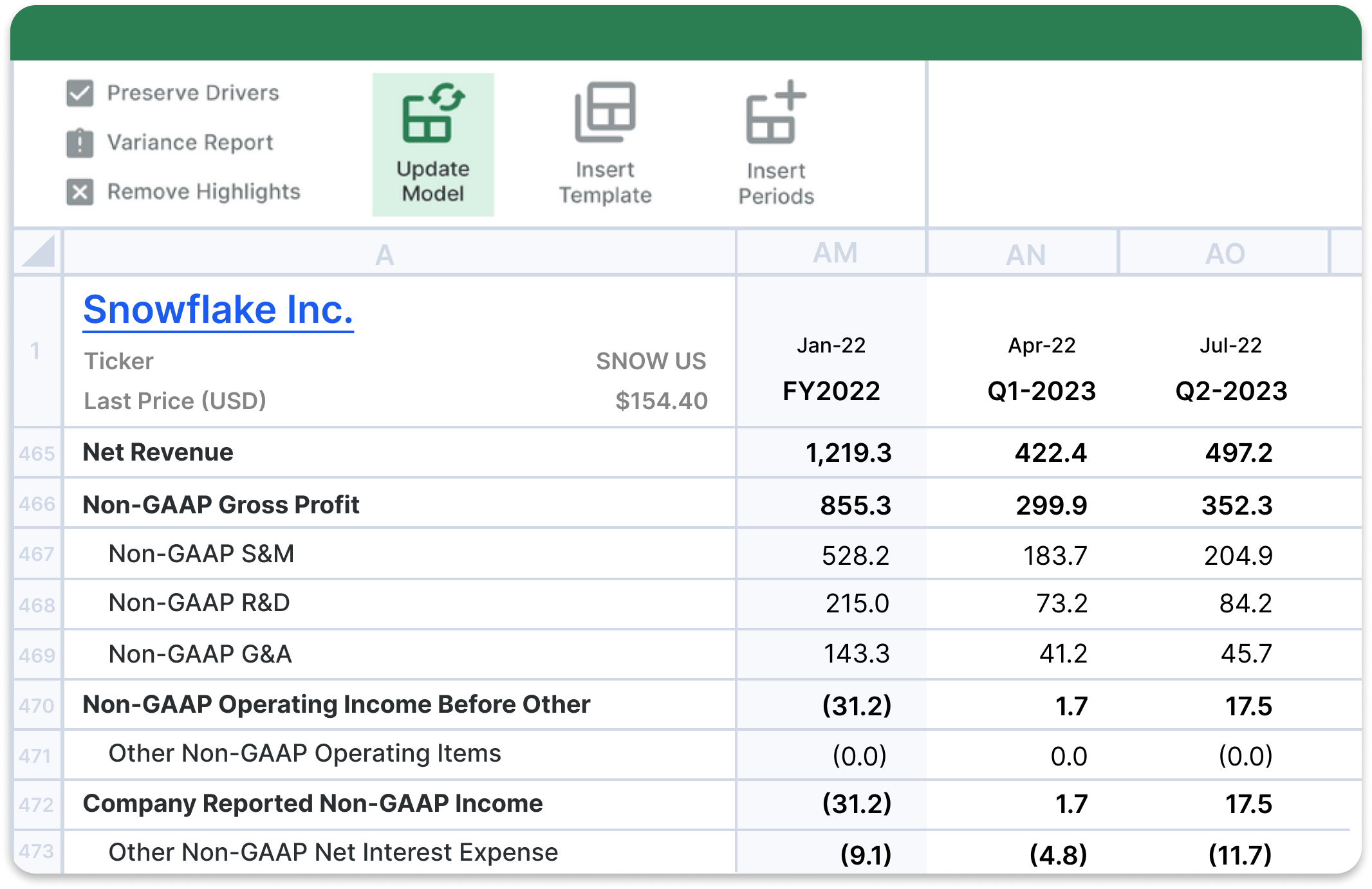Click the Non-GAAP S&M label cell
Screen dimensions: 1372x889
point(399,554)
